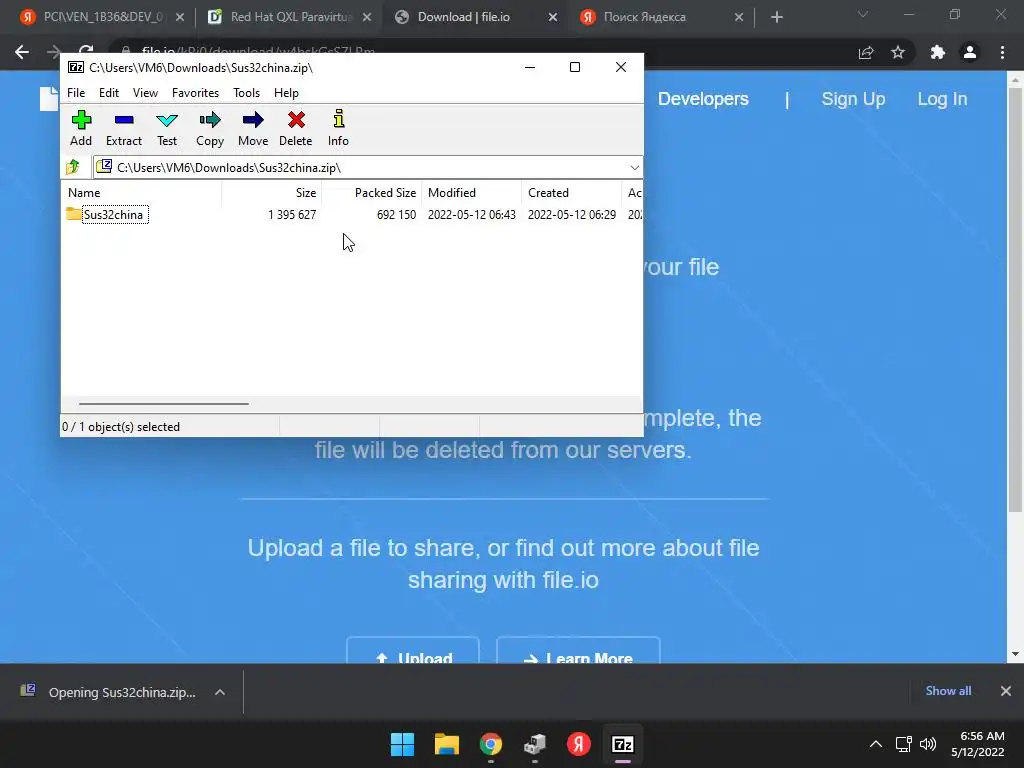The height and width of the screenshot is (768, 1024).
Task: Open the Tools menu in 7-Zip
Action: point(246,93)
